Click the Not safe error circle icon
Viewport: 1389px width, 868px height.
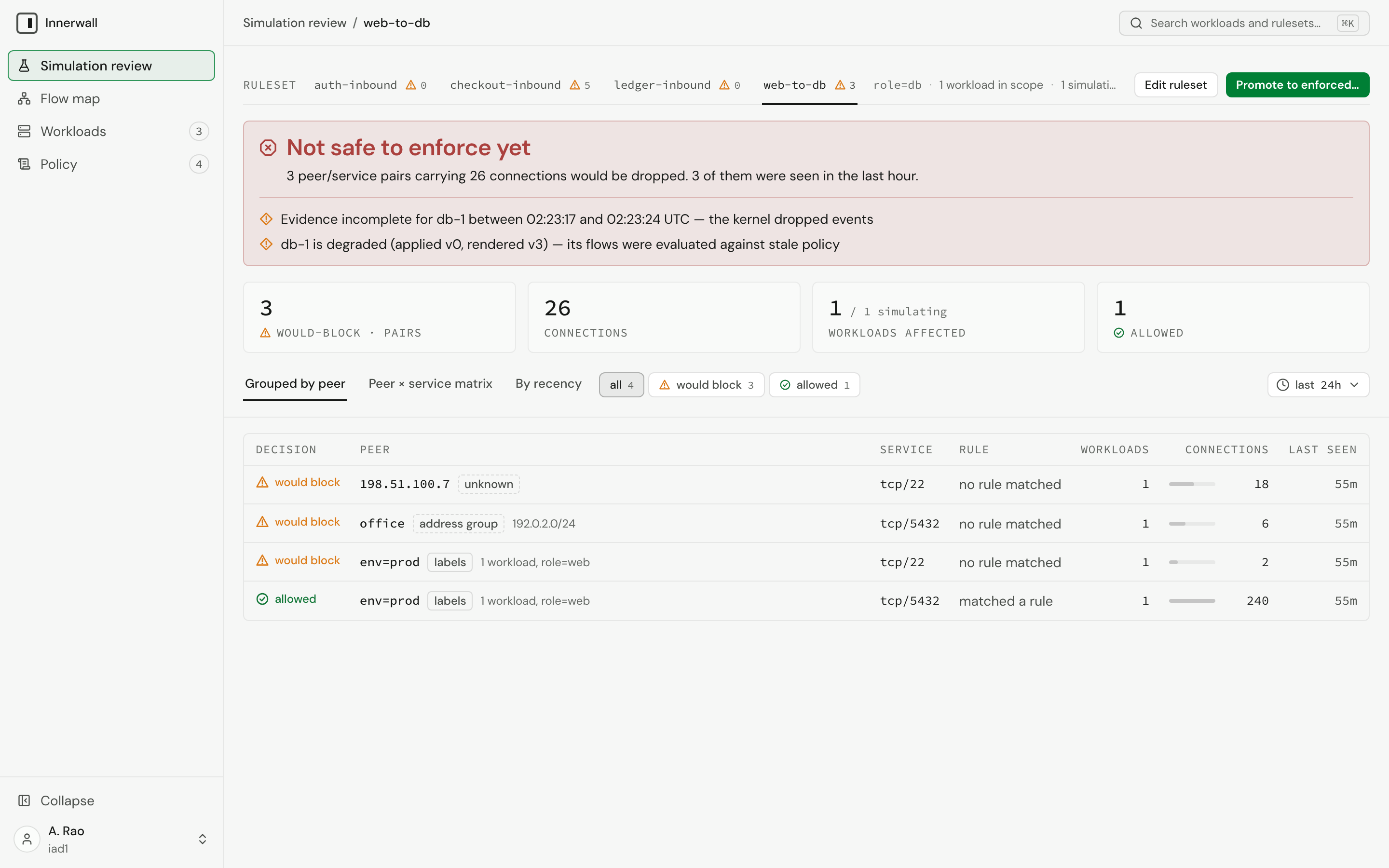[268, 148]
